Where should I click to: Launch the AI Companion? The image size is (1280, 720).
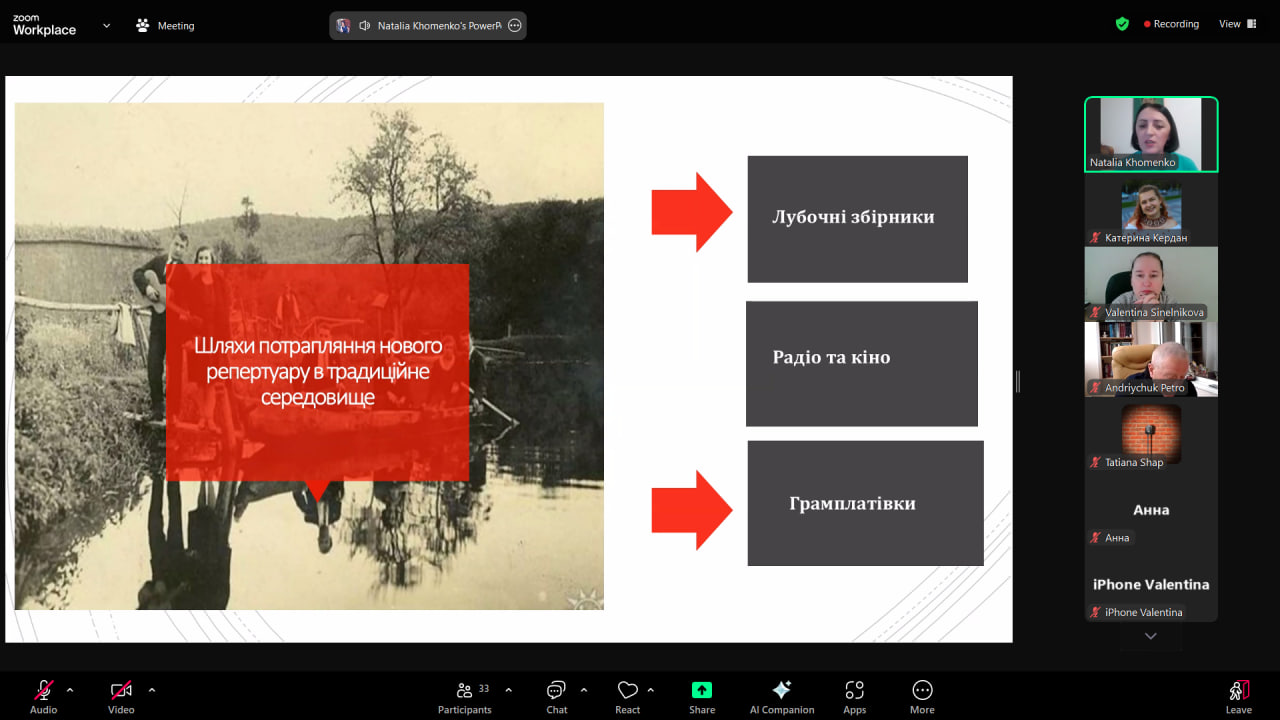pos(782,697)
